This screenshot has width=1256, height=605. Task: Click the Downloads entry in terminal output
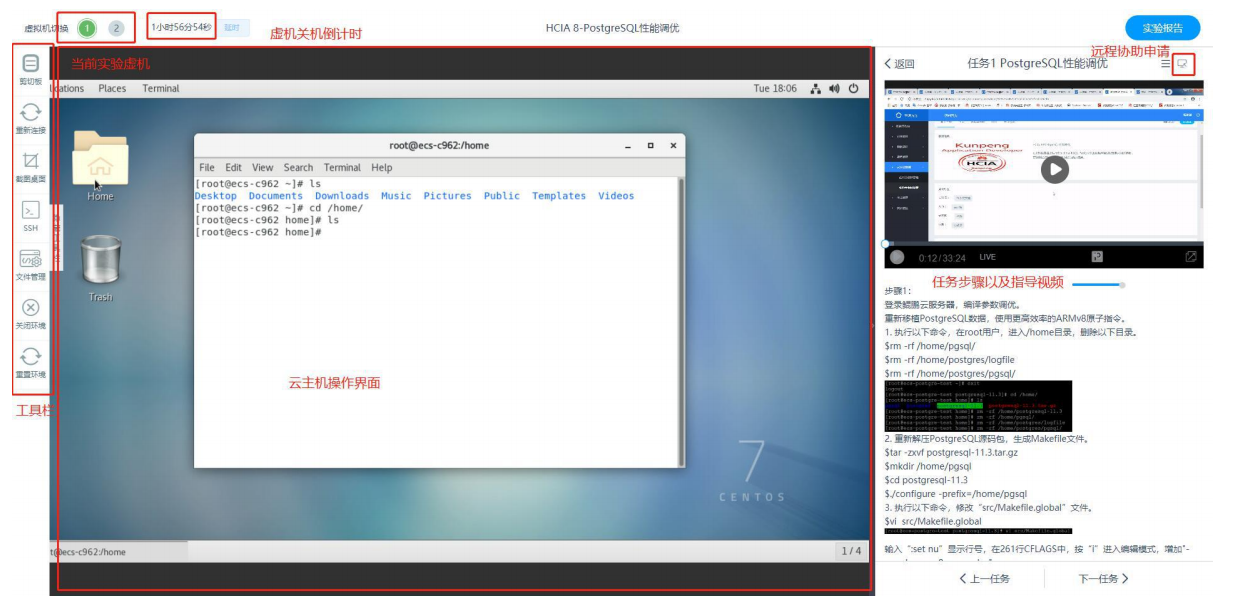tap(341, 196)
